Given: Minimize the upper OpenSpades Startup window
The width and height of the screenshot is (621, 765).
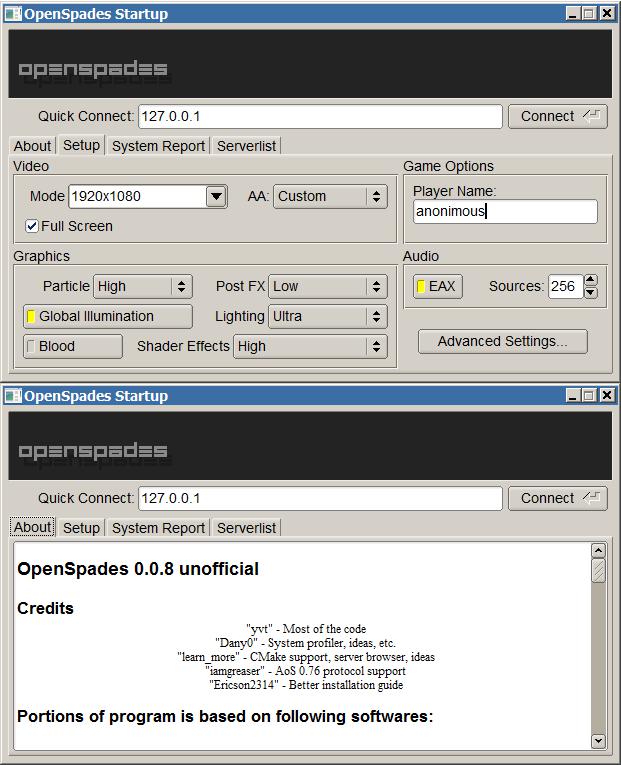Looking at the screenshot, I should click(573, 14).
